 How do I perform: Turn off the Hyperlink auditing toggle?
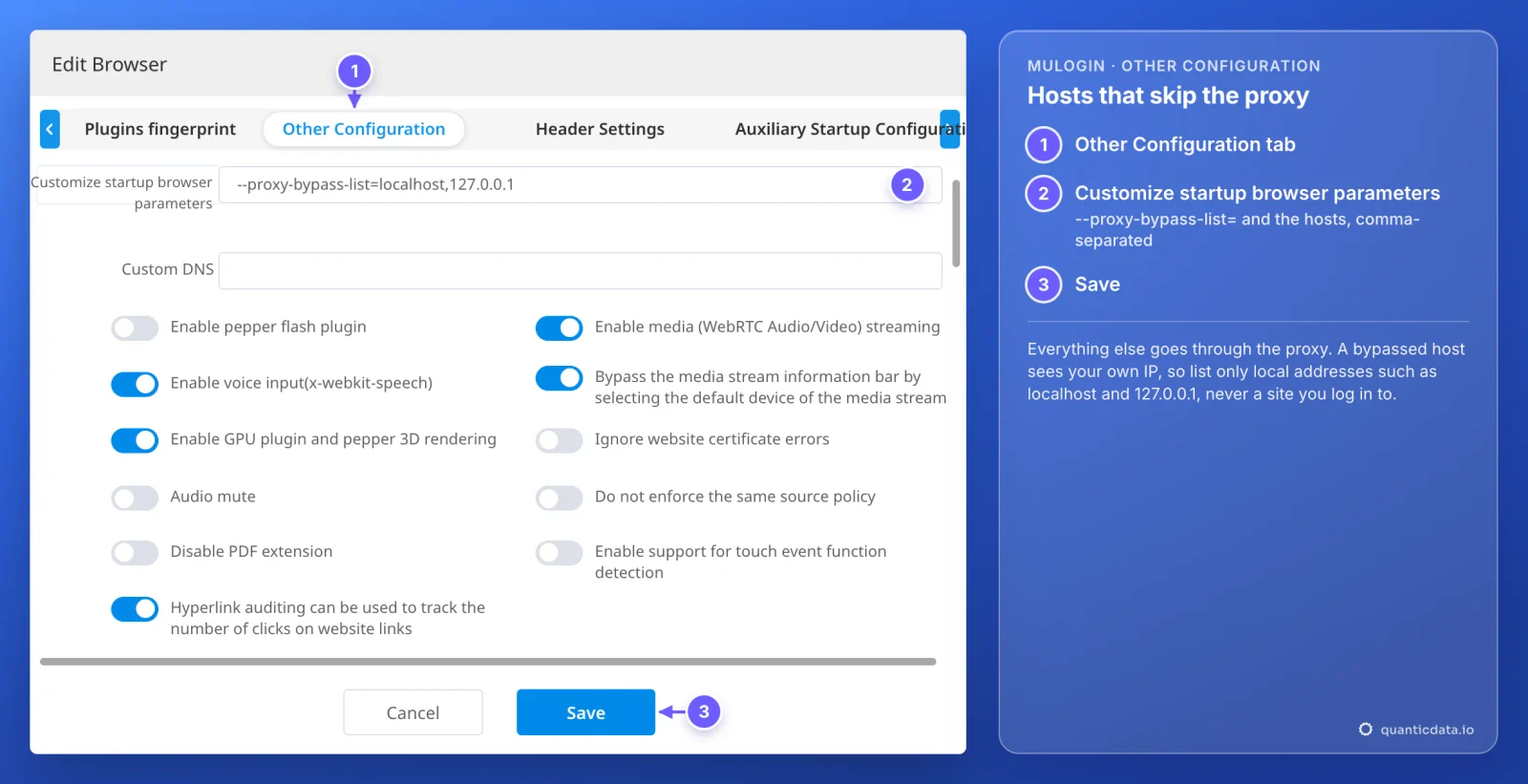pyautogui.click(x=135, y=609)
